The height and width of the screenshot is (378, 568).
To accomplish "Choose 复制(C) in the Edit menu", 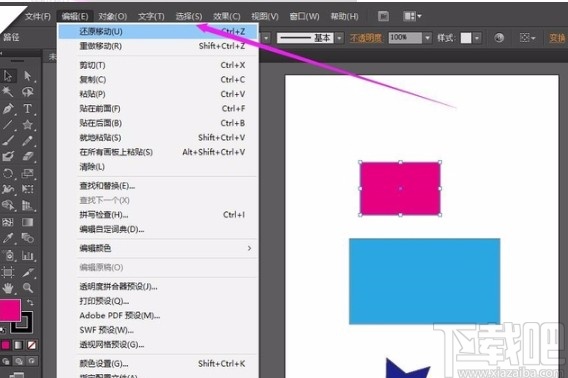I will coord(158,80).
